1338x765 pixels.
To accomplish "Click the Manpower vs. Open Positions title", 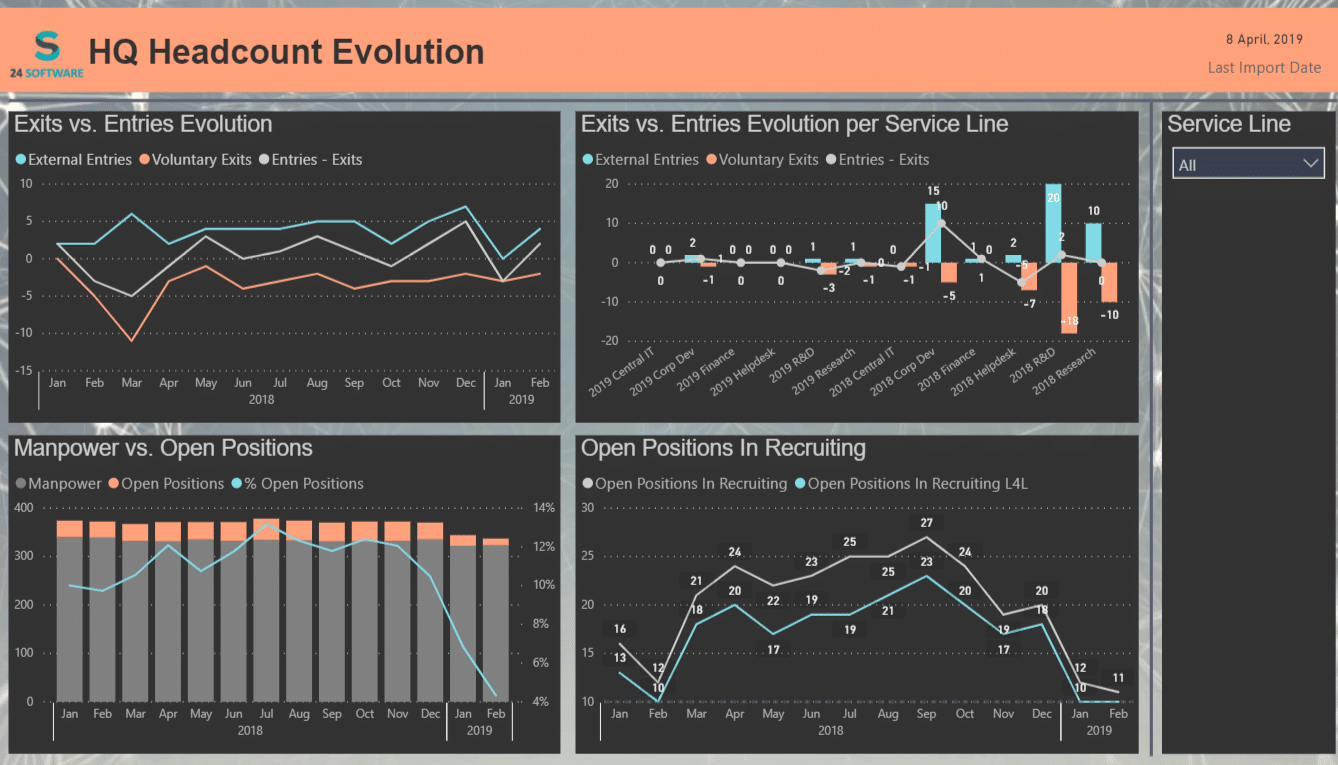I will 163,448.
